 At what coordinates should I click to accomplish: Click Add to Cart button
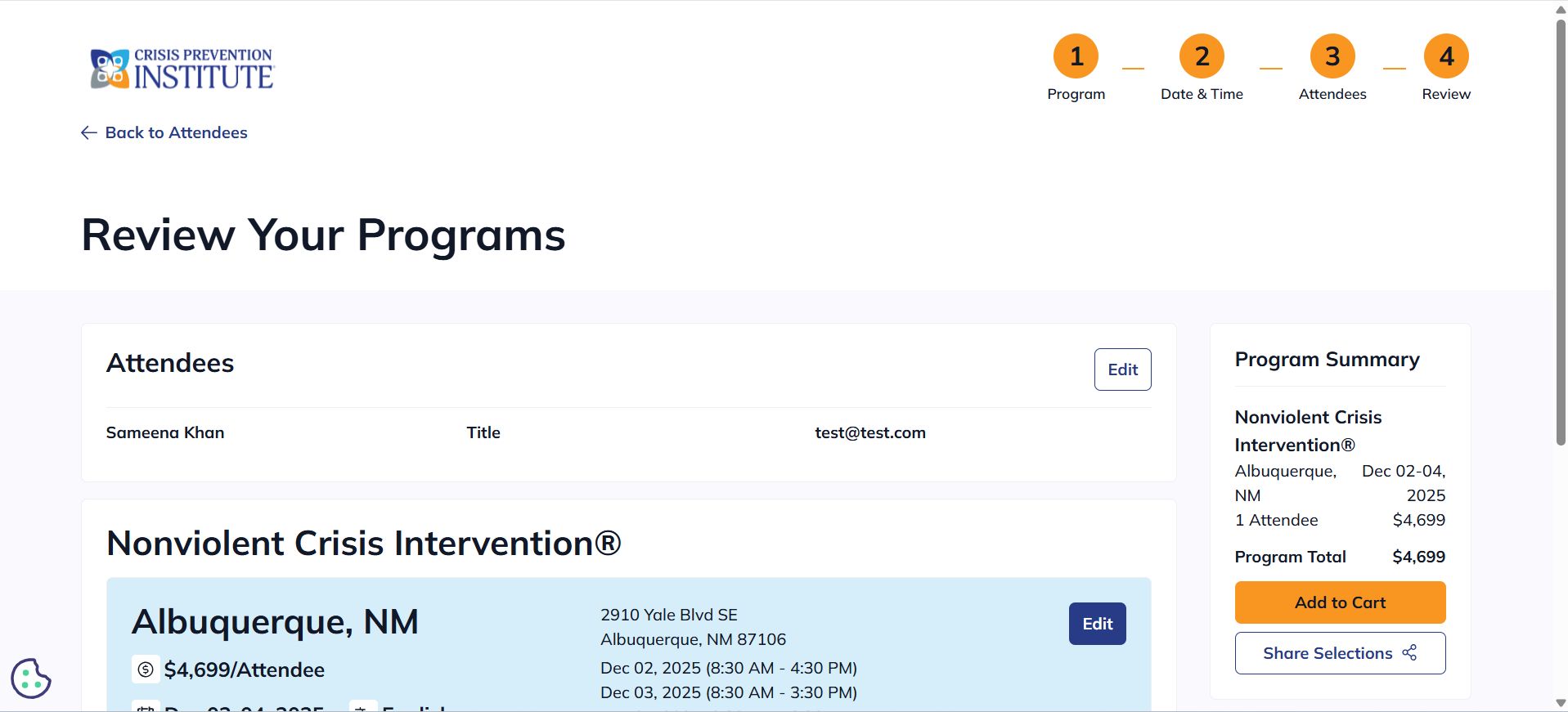[x=1340, y=602]
